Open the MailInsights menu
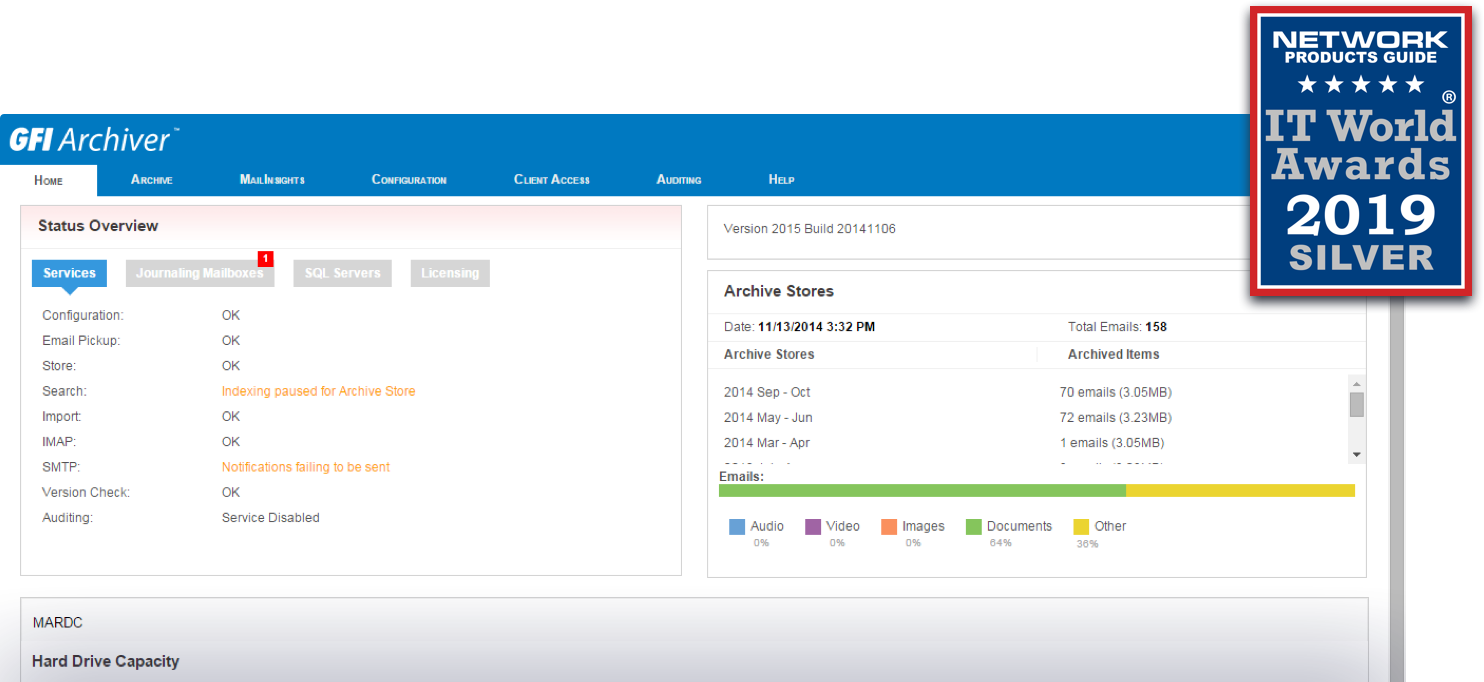Image resolution: width=1484 pixels, height=682 pixels. point(272,180)
